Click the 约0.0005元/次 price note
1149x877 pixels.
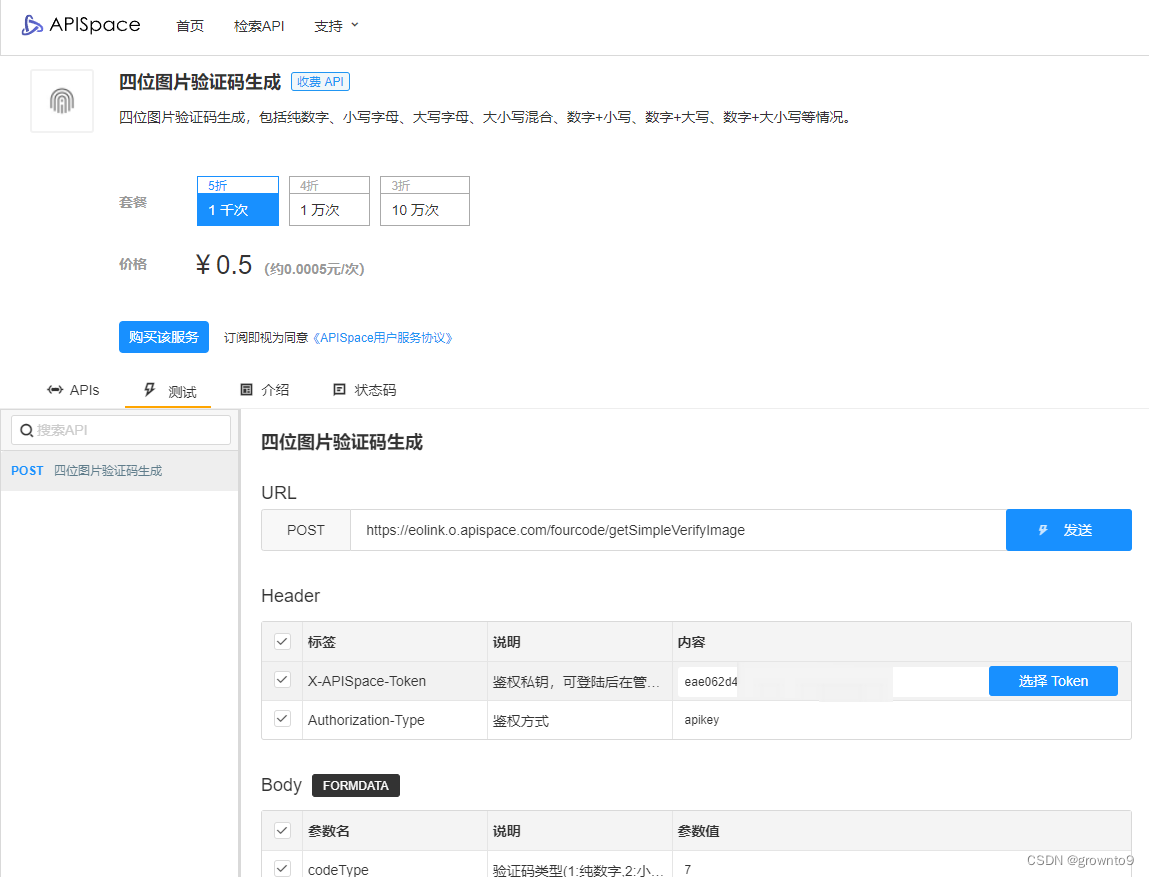(x=314, y=269)
